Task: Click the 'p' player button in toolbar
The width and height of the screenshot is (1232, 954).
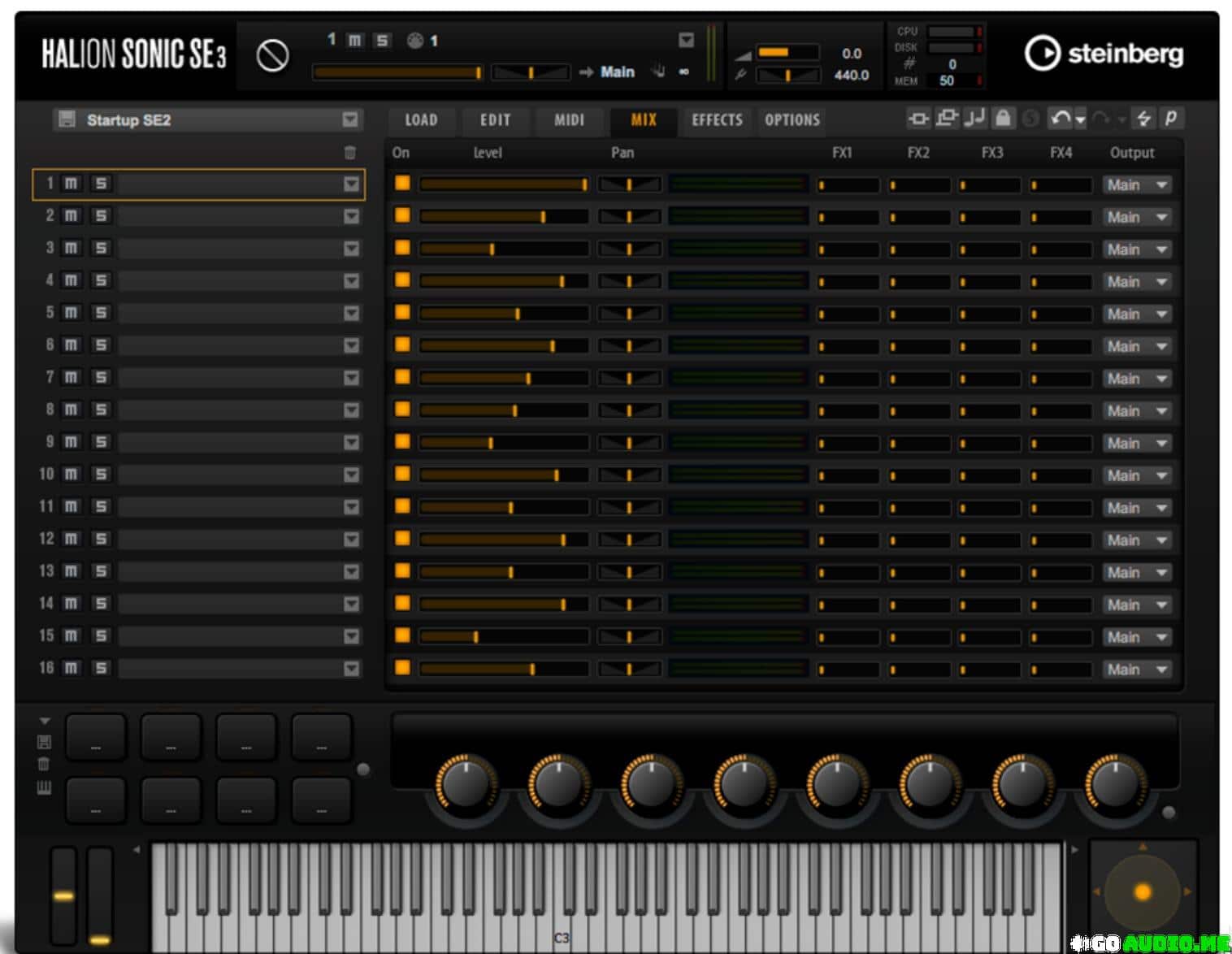Action: 1170,119
